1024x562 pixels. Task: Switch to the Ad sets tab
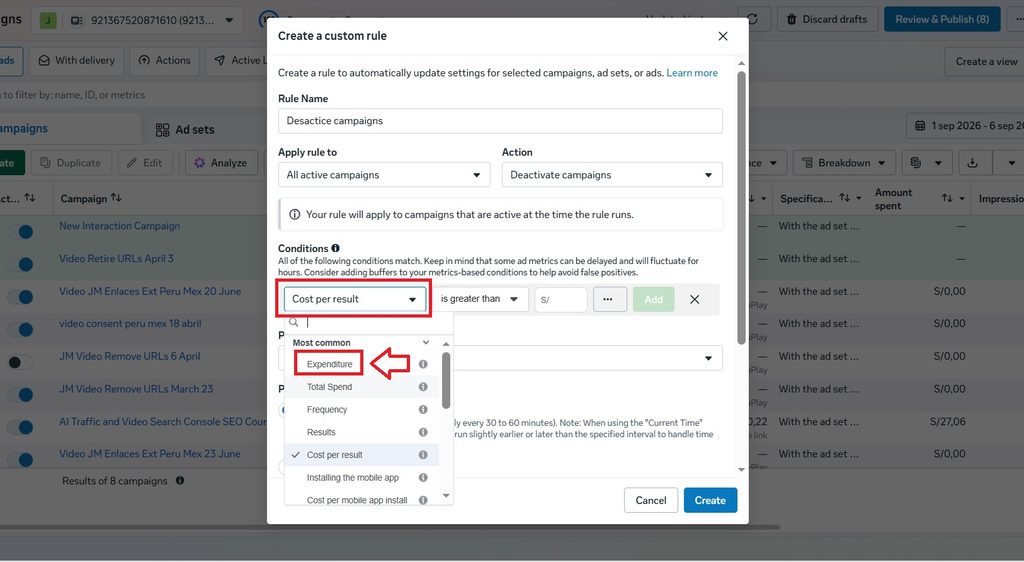185,130
